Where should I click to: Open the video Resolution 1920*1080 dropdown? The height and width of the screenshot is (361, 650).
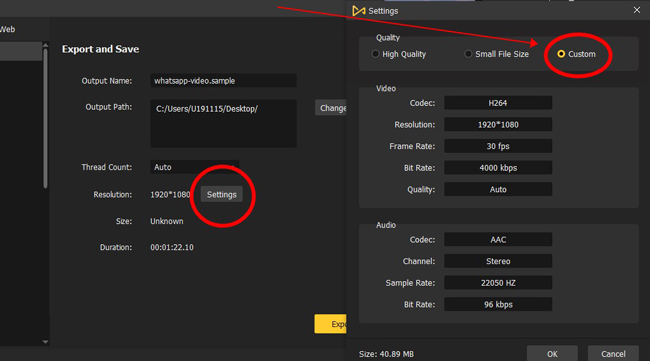tap(498, 124)
